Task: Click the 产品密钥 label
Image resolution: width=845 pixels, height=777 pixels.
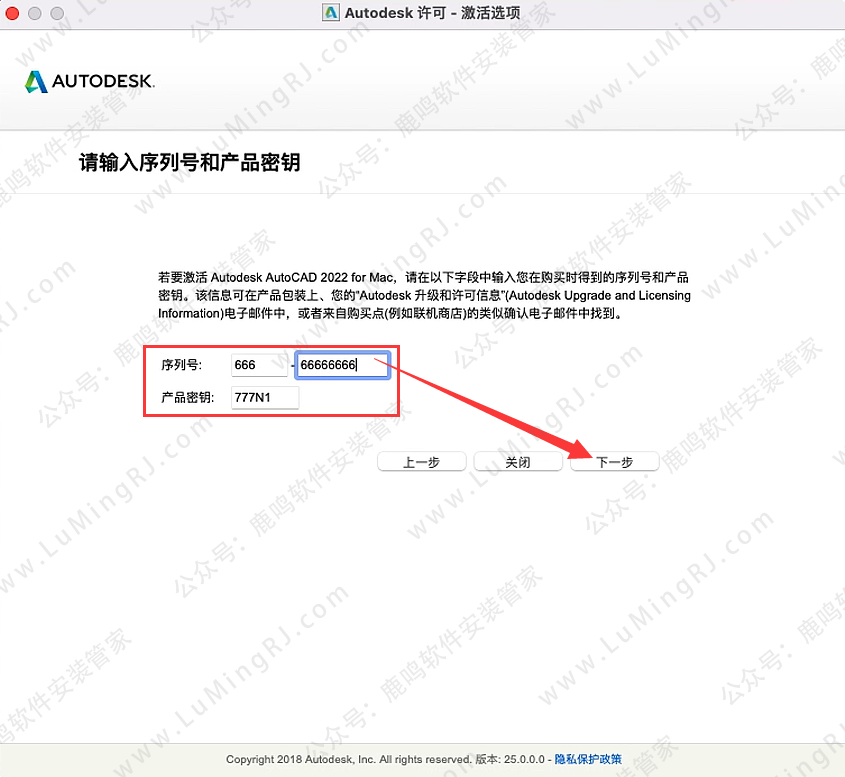Action: (188, 398)
